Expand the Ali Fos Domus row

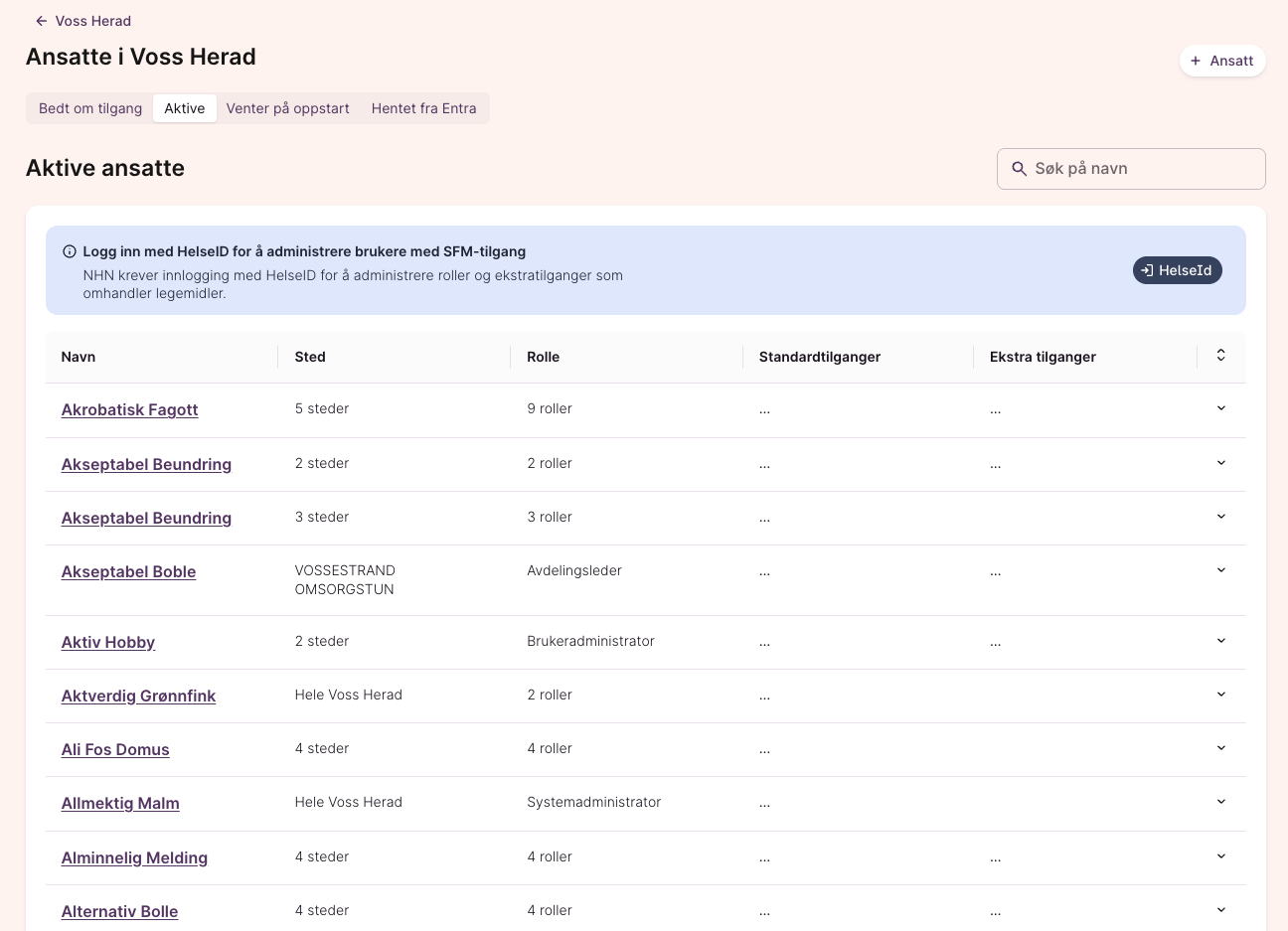(1220, 748)
